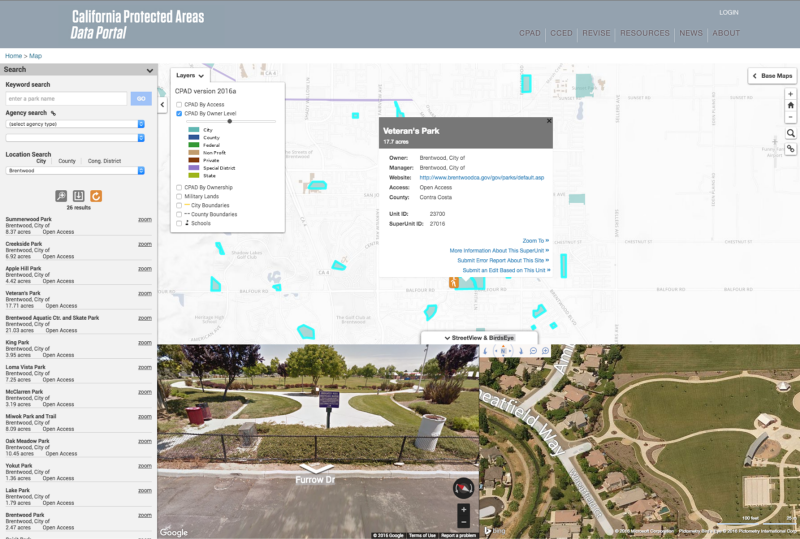800x539 pixels.
Task: Click Submit an Edit Based on This Unit
Action: [506, 271]
